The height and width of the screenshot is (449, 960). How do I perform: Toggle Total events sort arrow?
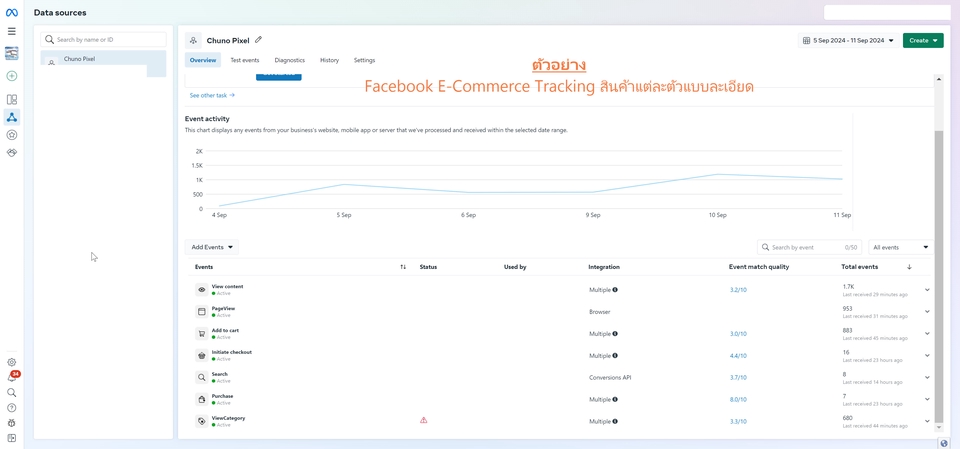coord(909,267)
